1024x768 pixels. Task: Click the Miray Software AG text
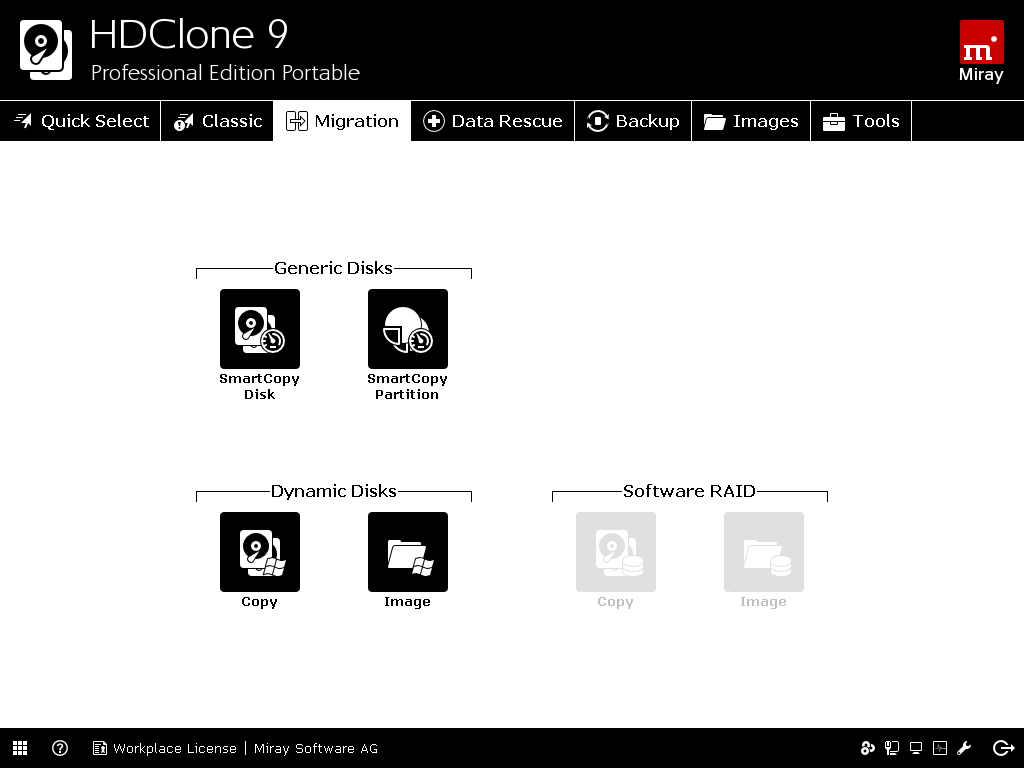(x=316, y=748)
